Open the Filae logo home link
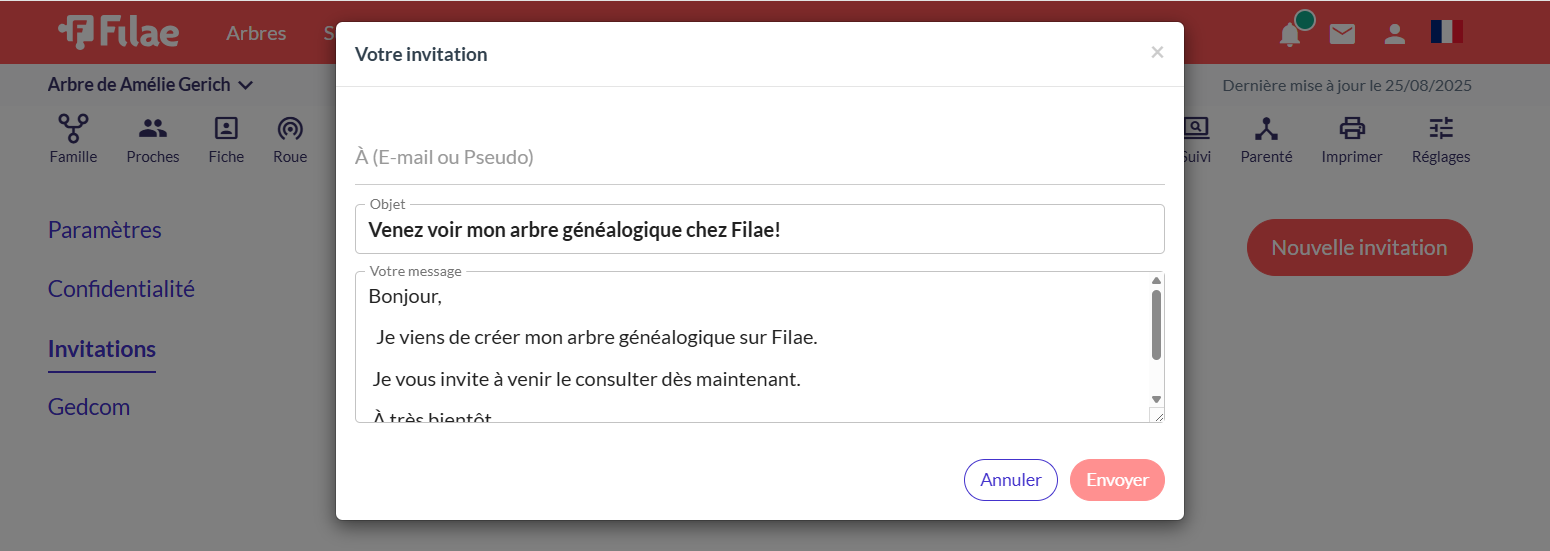The image size is (1550, 551). pos(119,32)
